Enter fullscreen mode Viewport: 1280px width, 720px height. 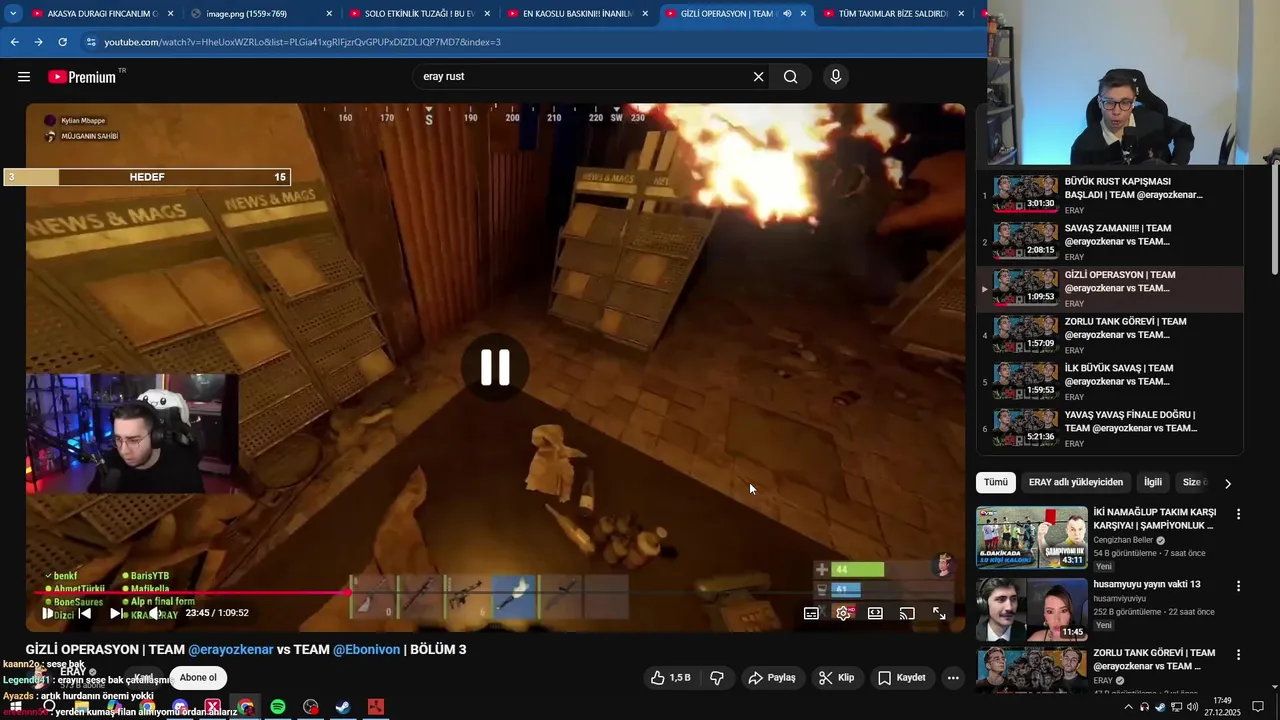click(x=939, y=613)
